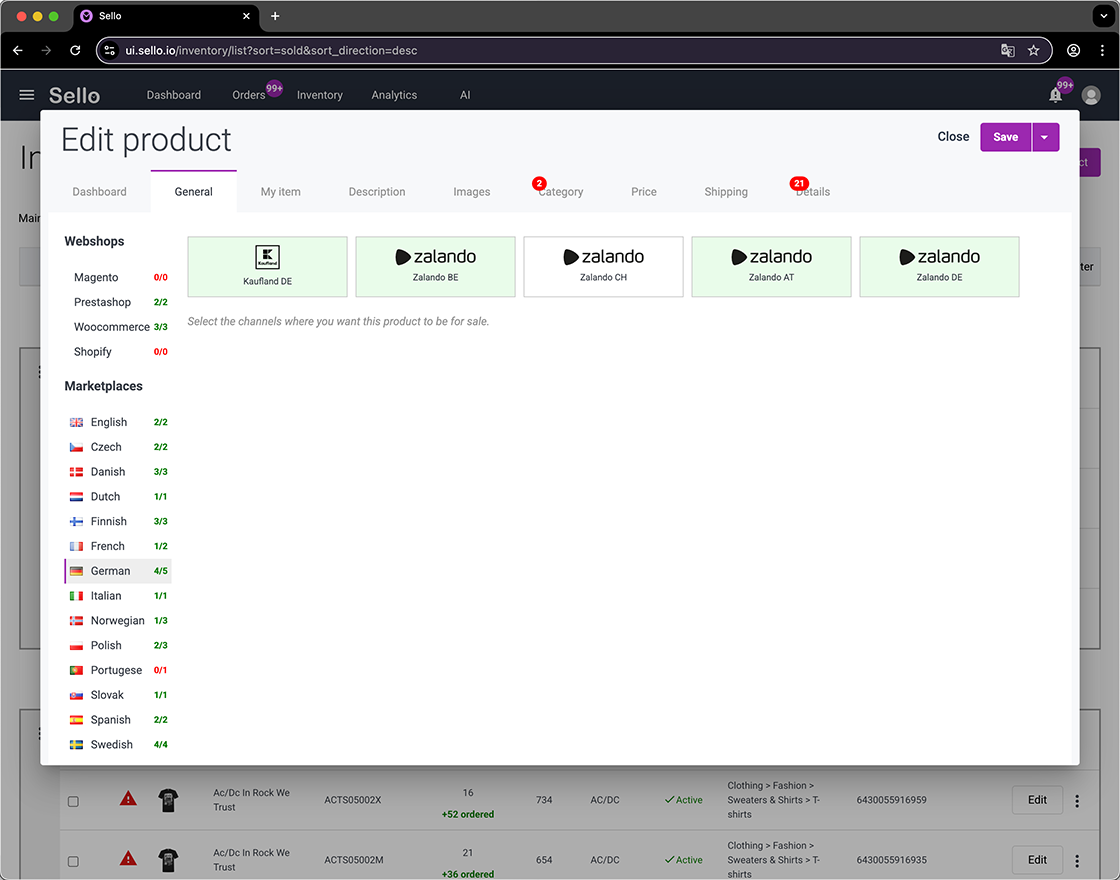This screenshot has height=880, width=1120.
Task: Open the navigation hamburger menu
Action: pos(27,95)
